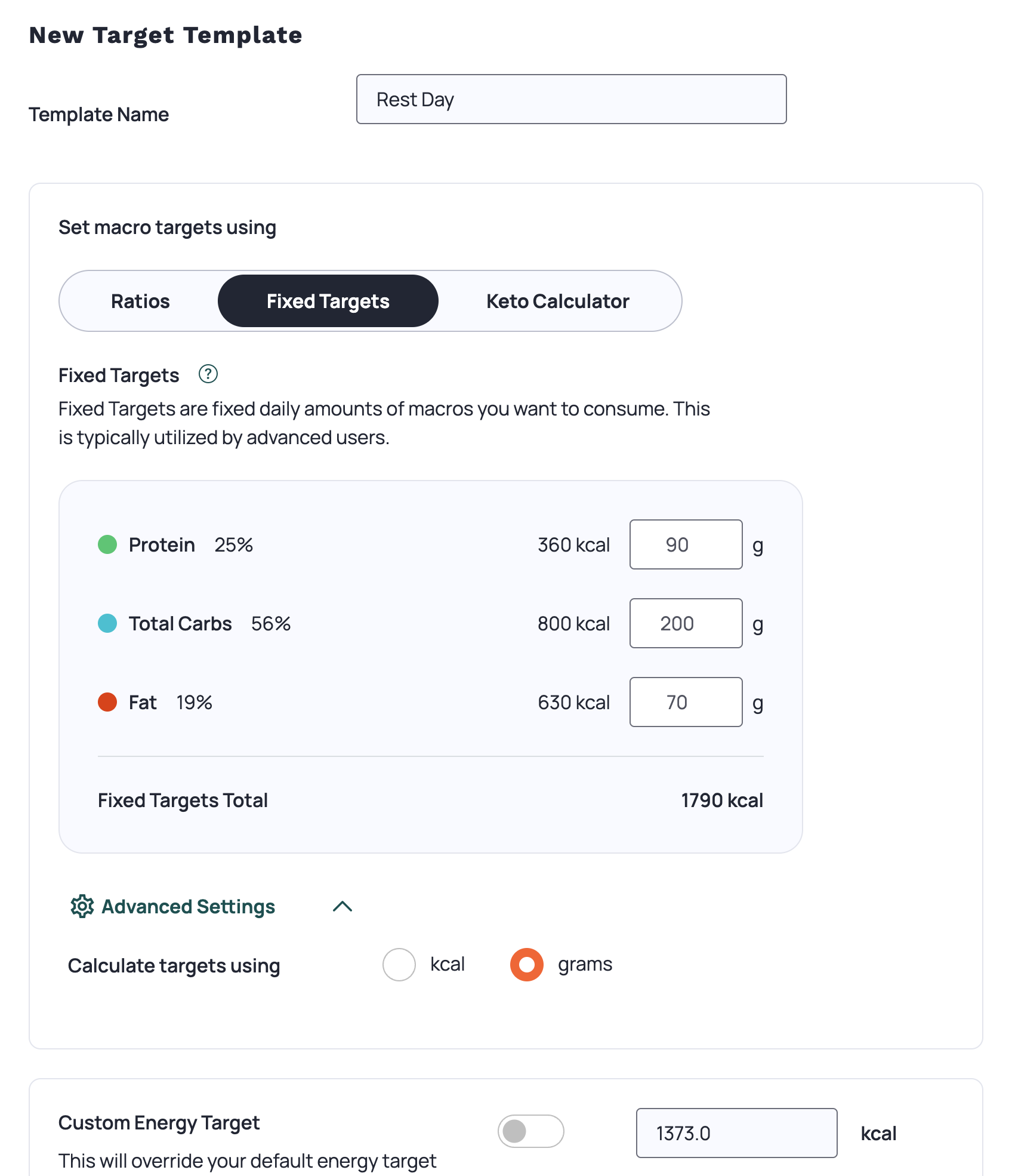1012x1176 pixels.
Task: Click the Protein grams input field
Action: tap(686, 544)
